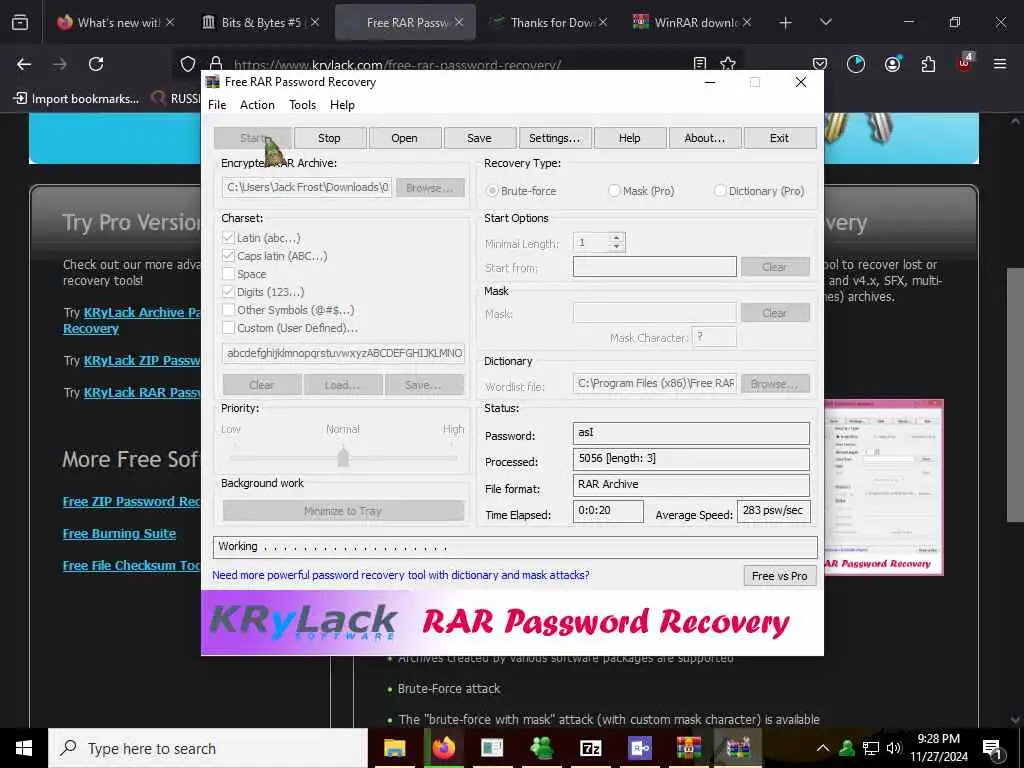Open 7-Zip from the taskbar
The image size is (1024, 768).
[590, 748]
